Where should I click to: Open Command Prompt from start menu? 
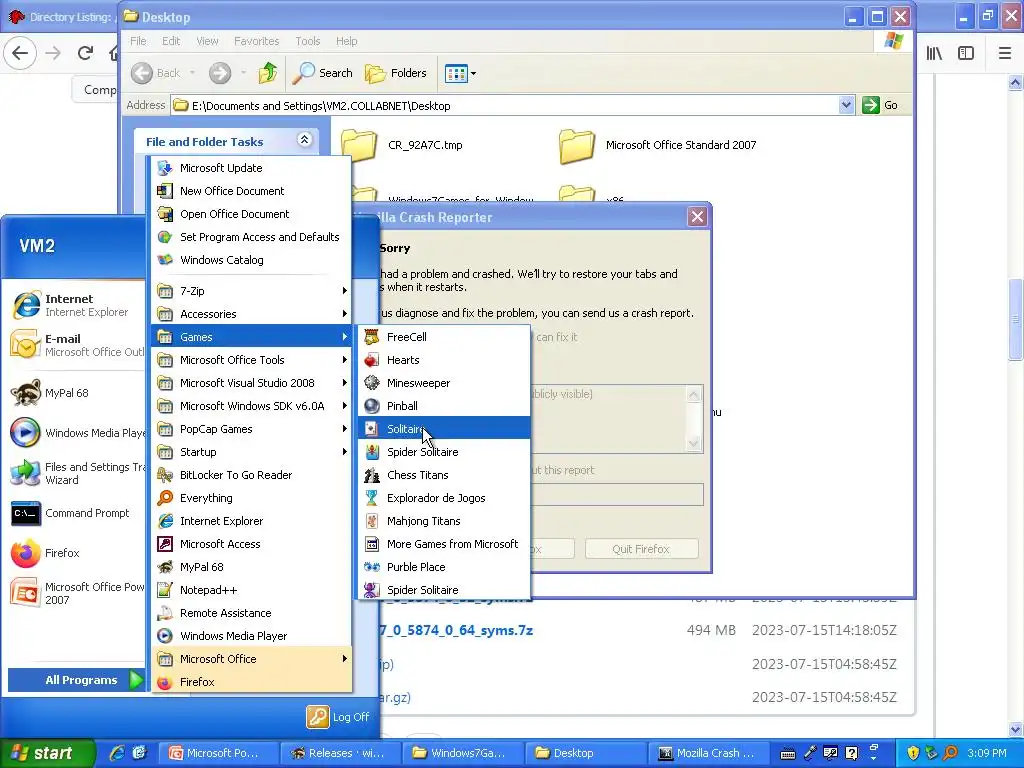tap(76, 513)
